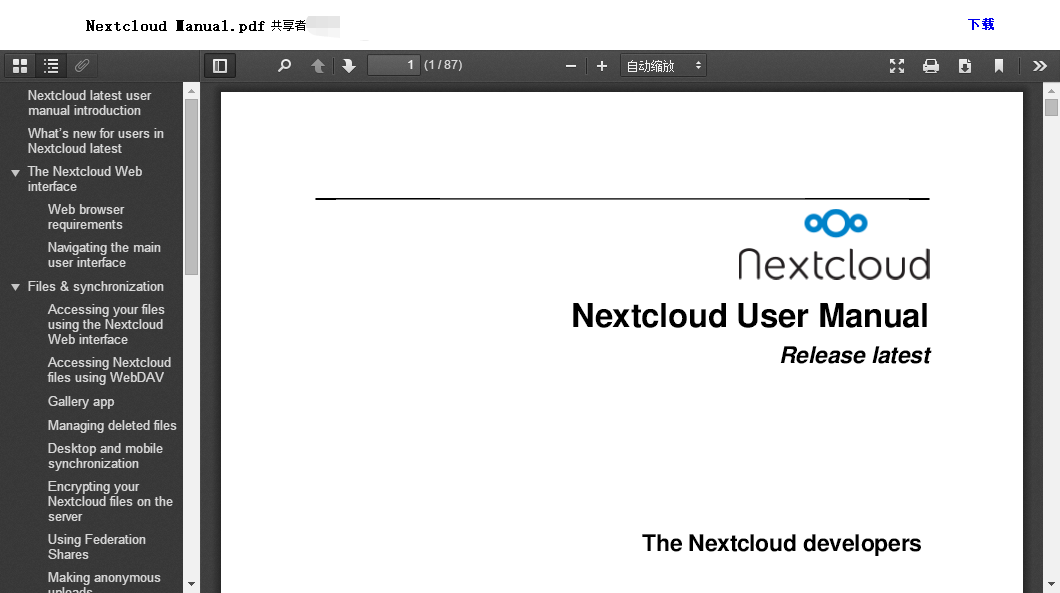Click the Nextcloud User Manual title
1060x593 pixels.
tap(750, 316)
